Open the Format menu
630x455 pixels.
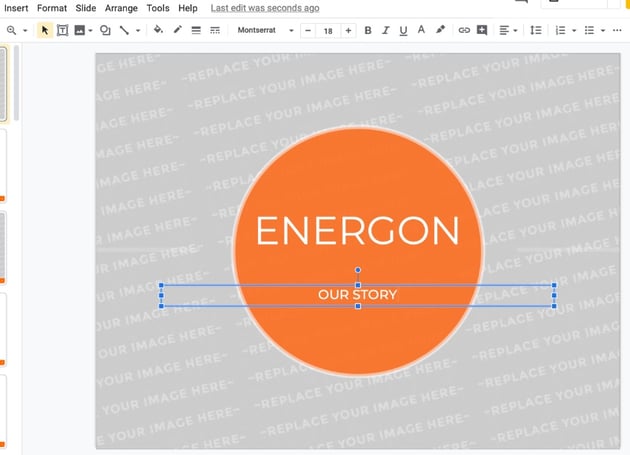tap(52, 8)
